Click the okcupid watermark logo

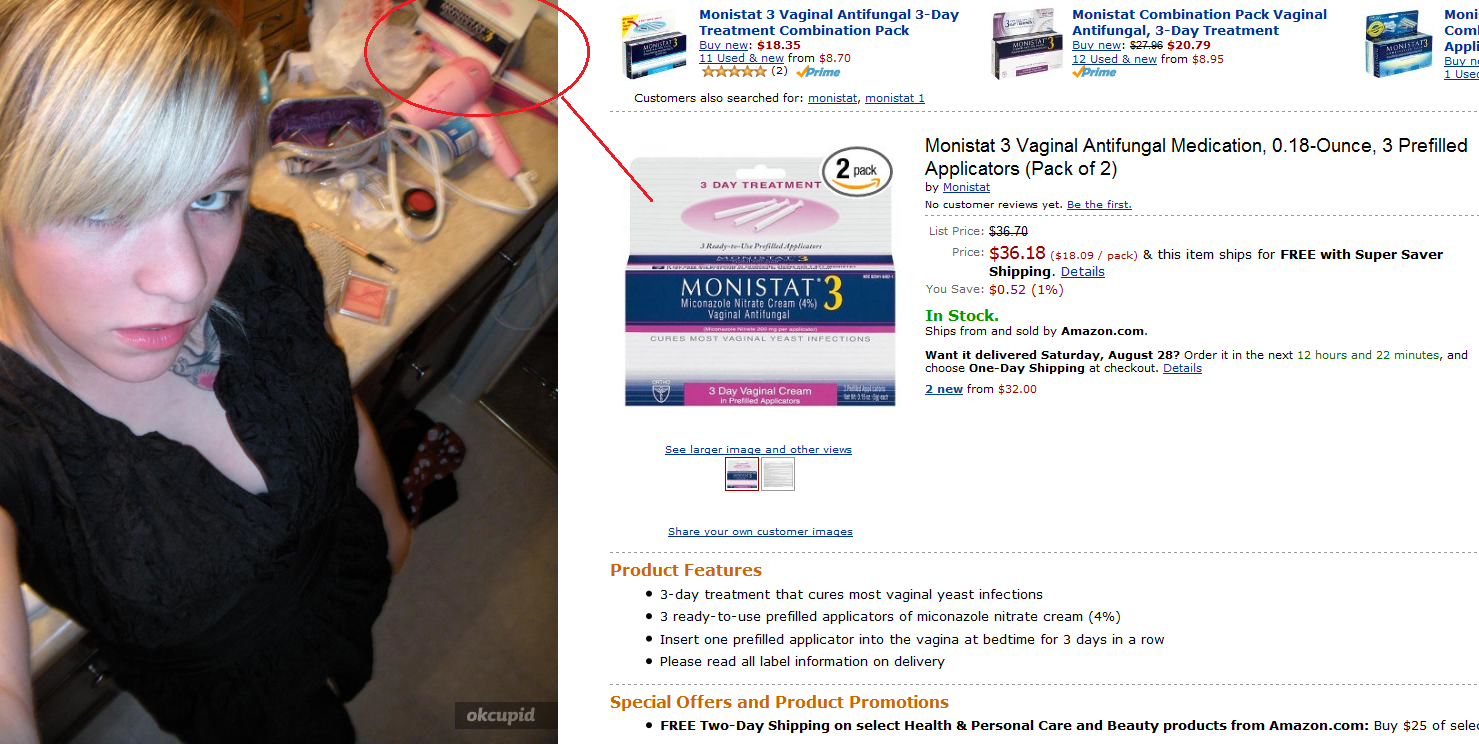500,715
